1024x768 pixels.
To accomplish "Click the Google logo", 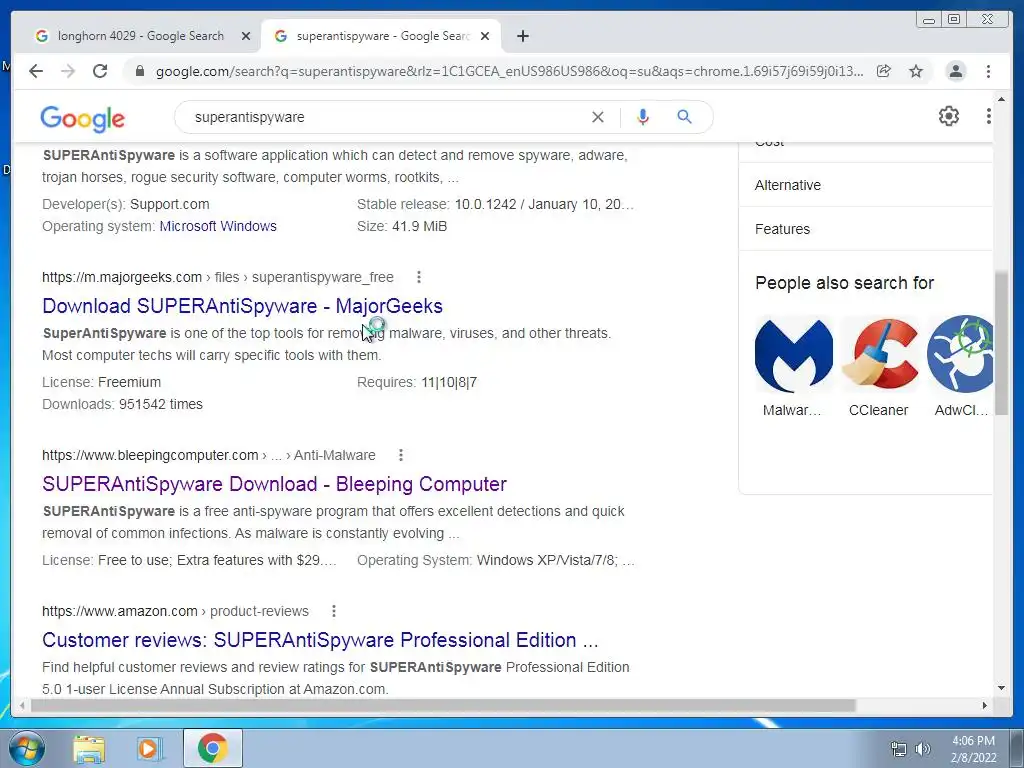I will click(82, 118).
